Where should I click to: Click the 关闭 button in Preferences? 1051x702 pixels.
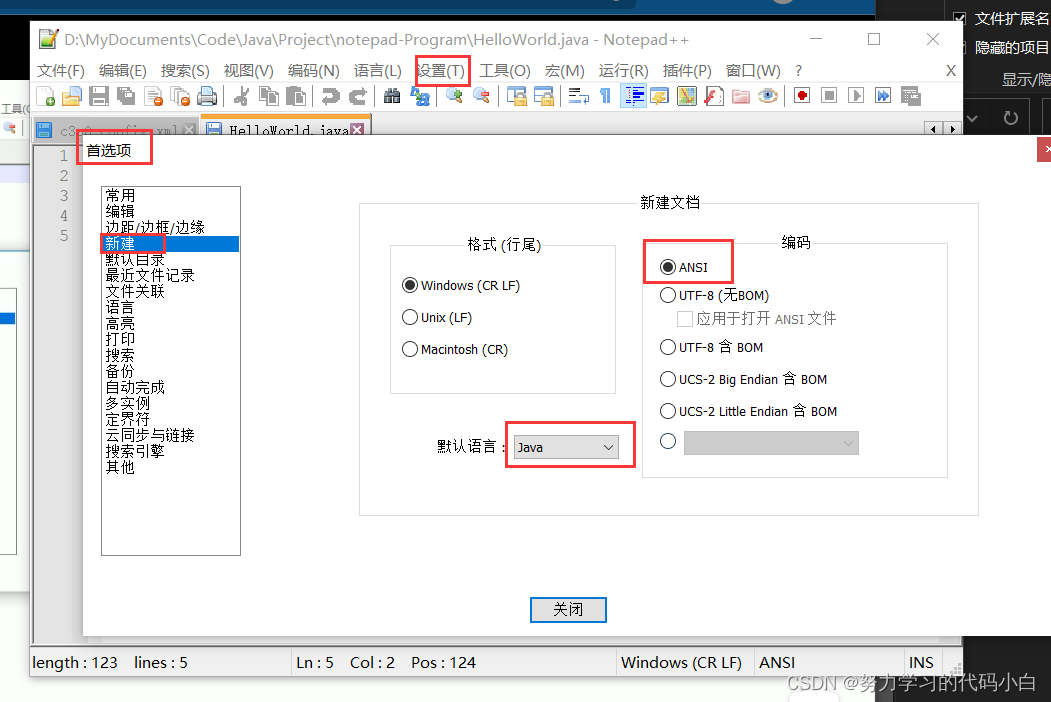tap(568, 609)
